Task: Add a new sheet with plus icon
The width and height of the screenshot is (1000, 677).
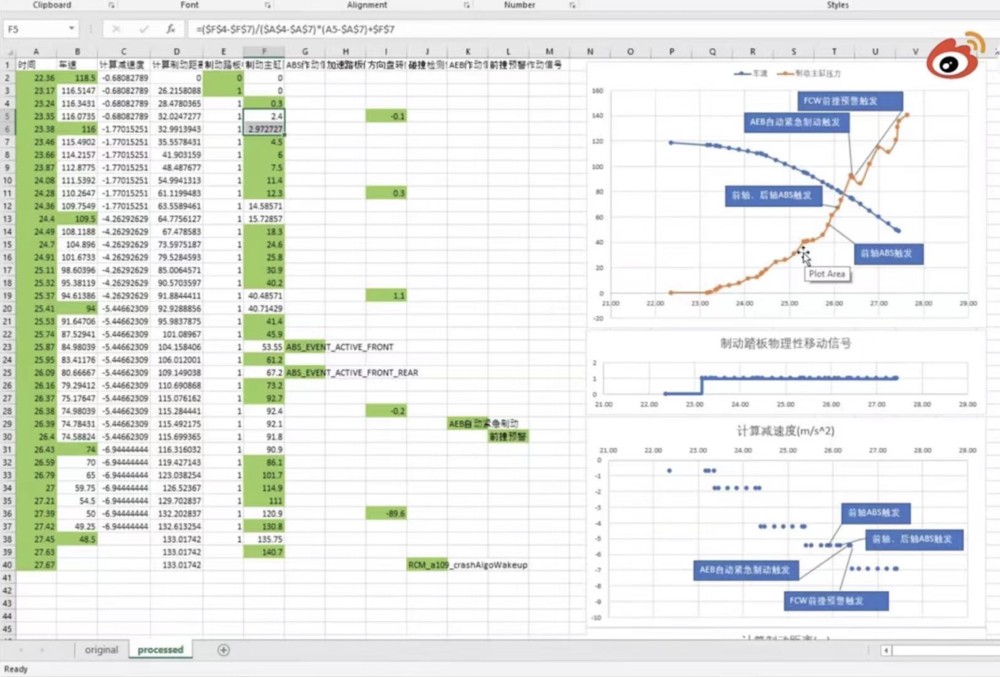Action: (223, 650)
